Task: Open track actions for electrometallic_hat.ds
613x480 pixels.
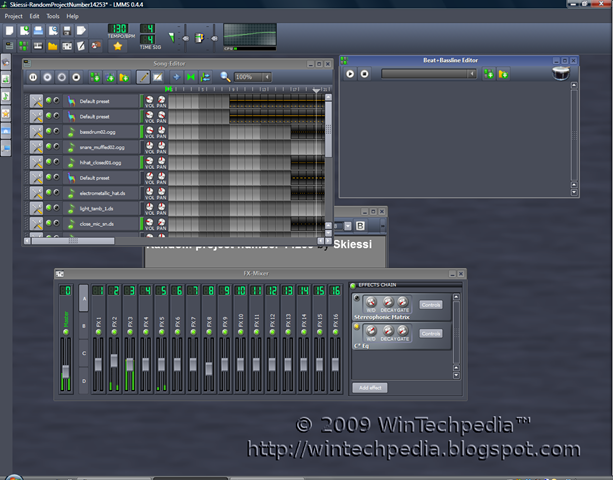Action: point(36,193)
